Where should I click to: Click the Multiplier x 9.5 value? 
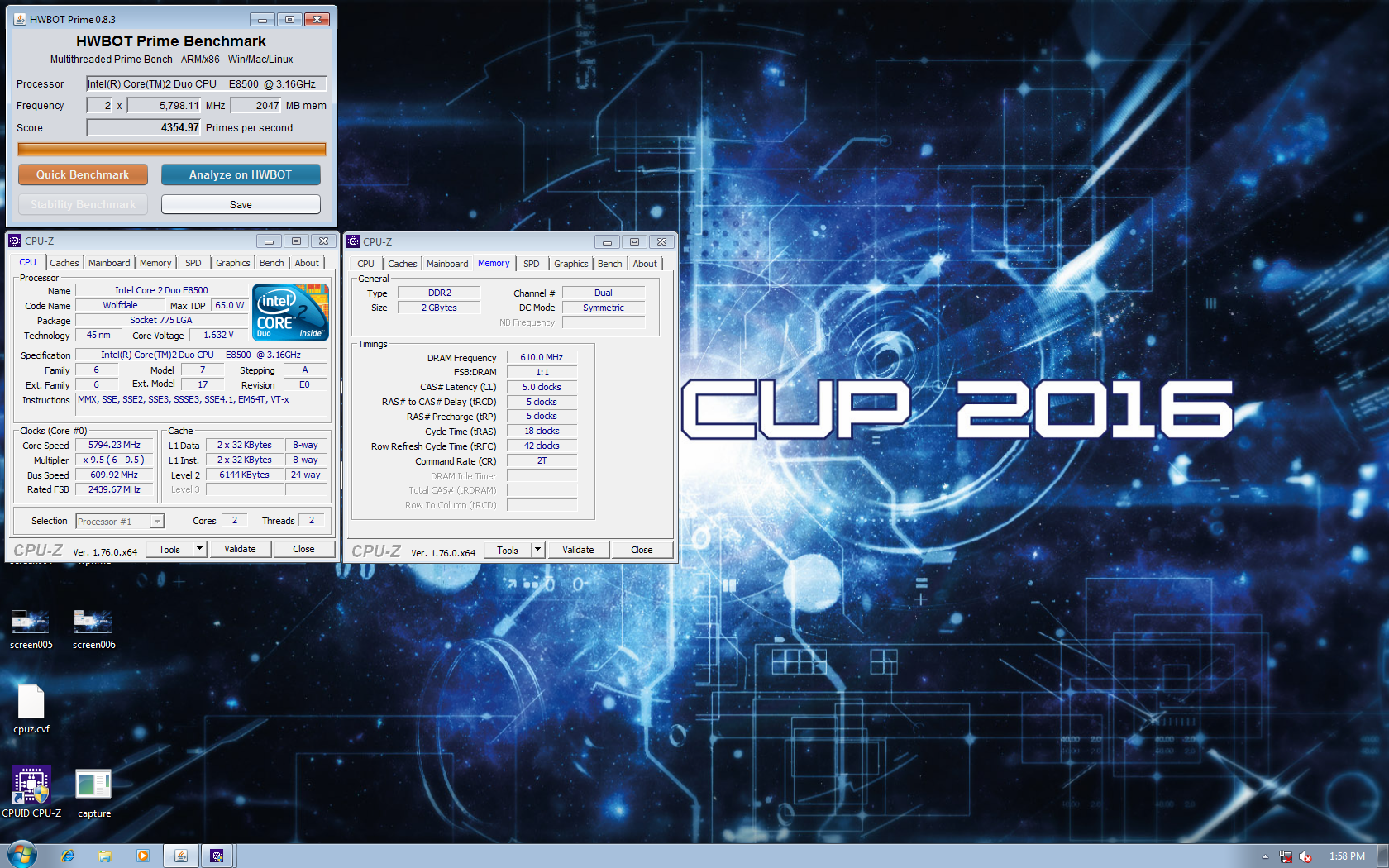pos(114,460)
